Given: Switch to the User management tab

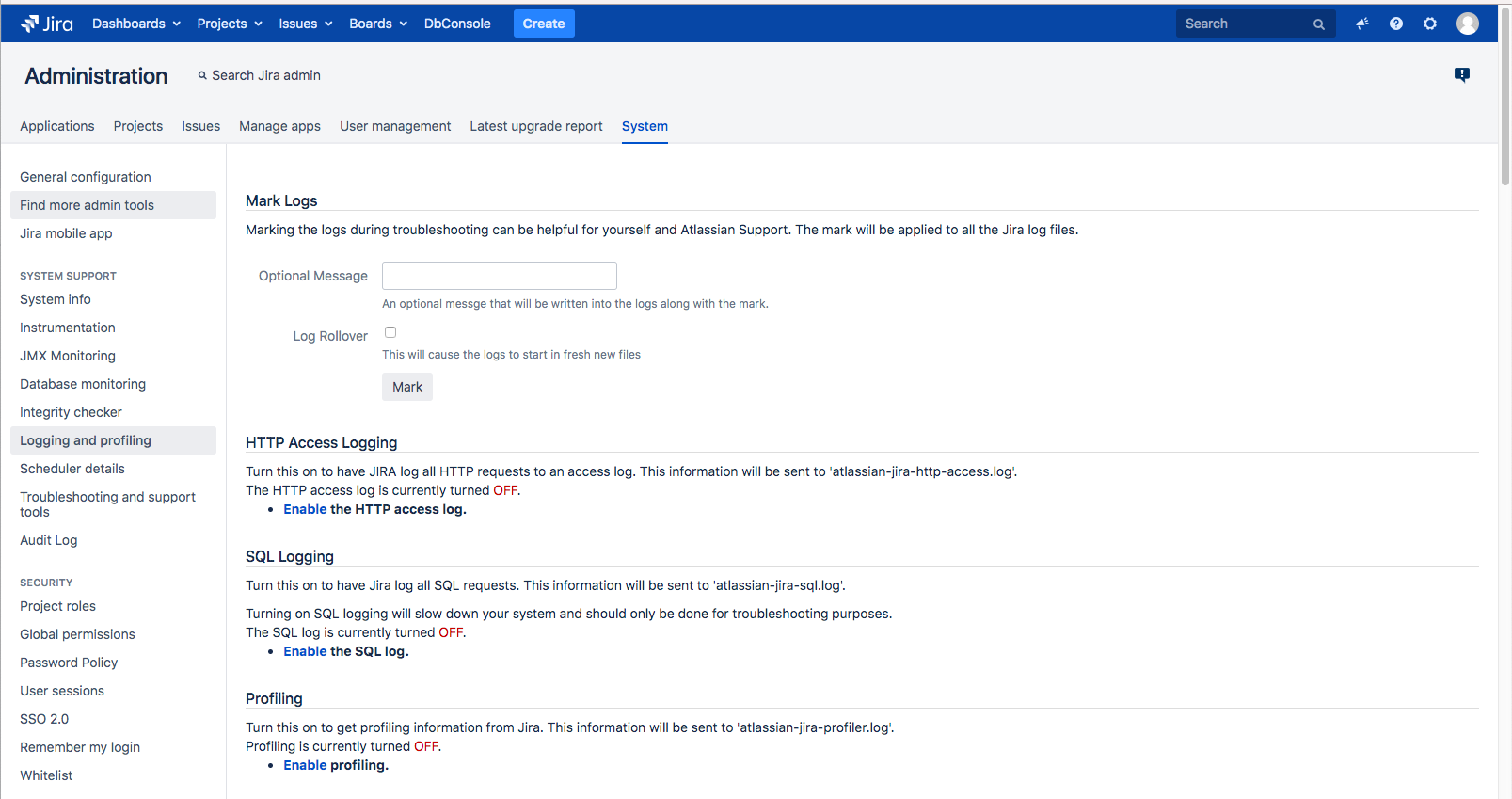Looking at the screenshot, I should pos(395,126).
